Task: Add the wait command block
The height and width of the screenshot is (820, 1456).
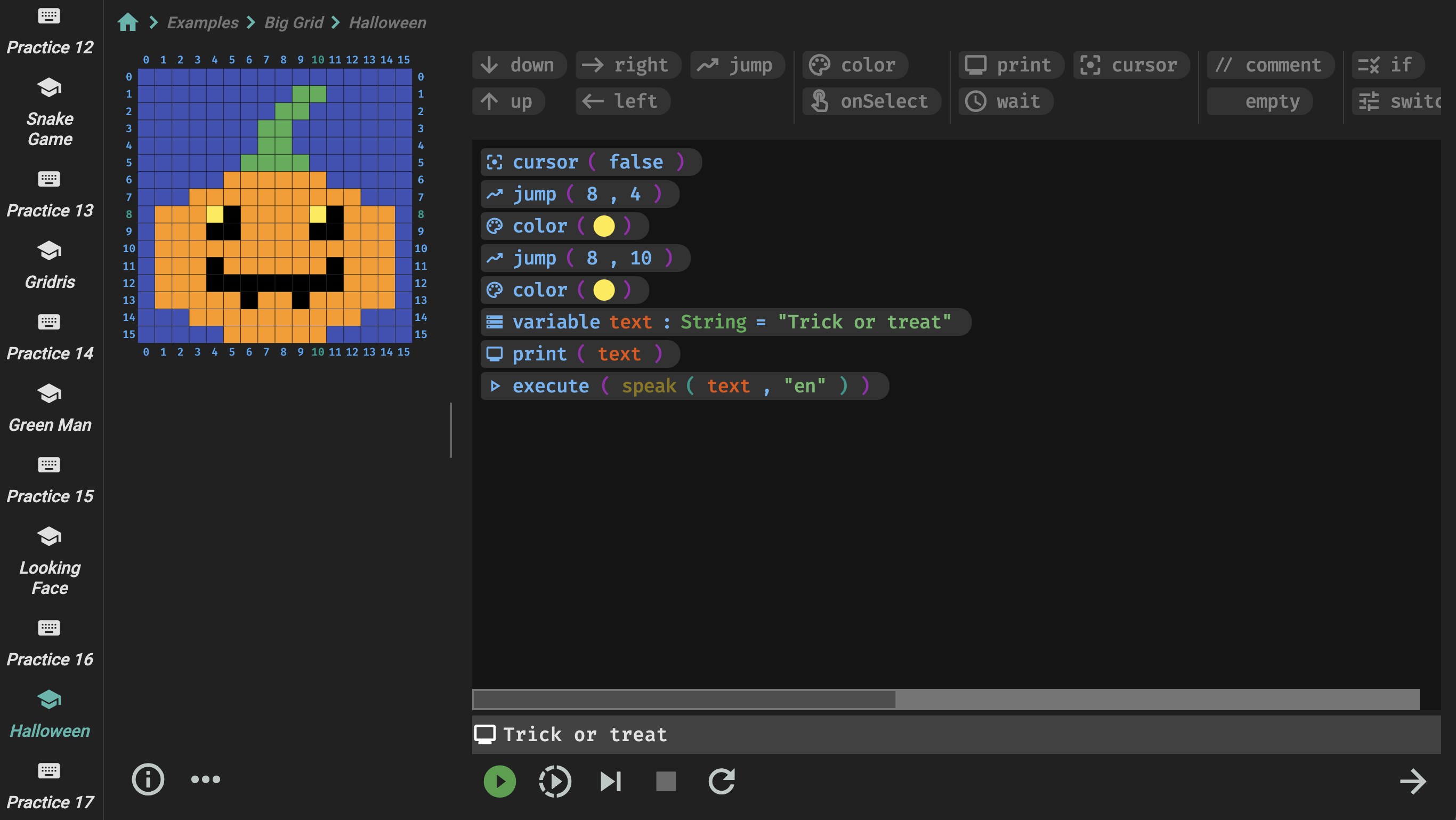Action: 1006,101
